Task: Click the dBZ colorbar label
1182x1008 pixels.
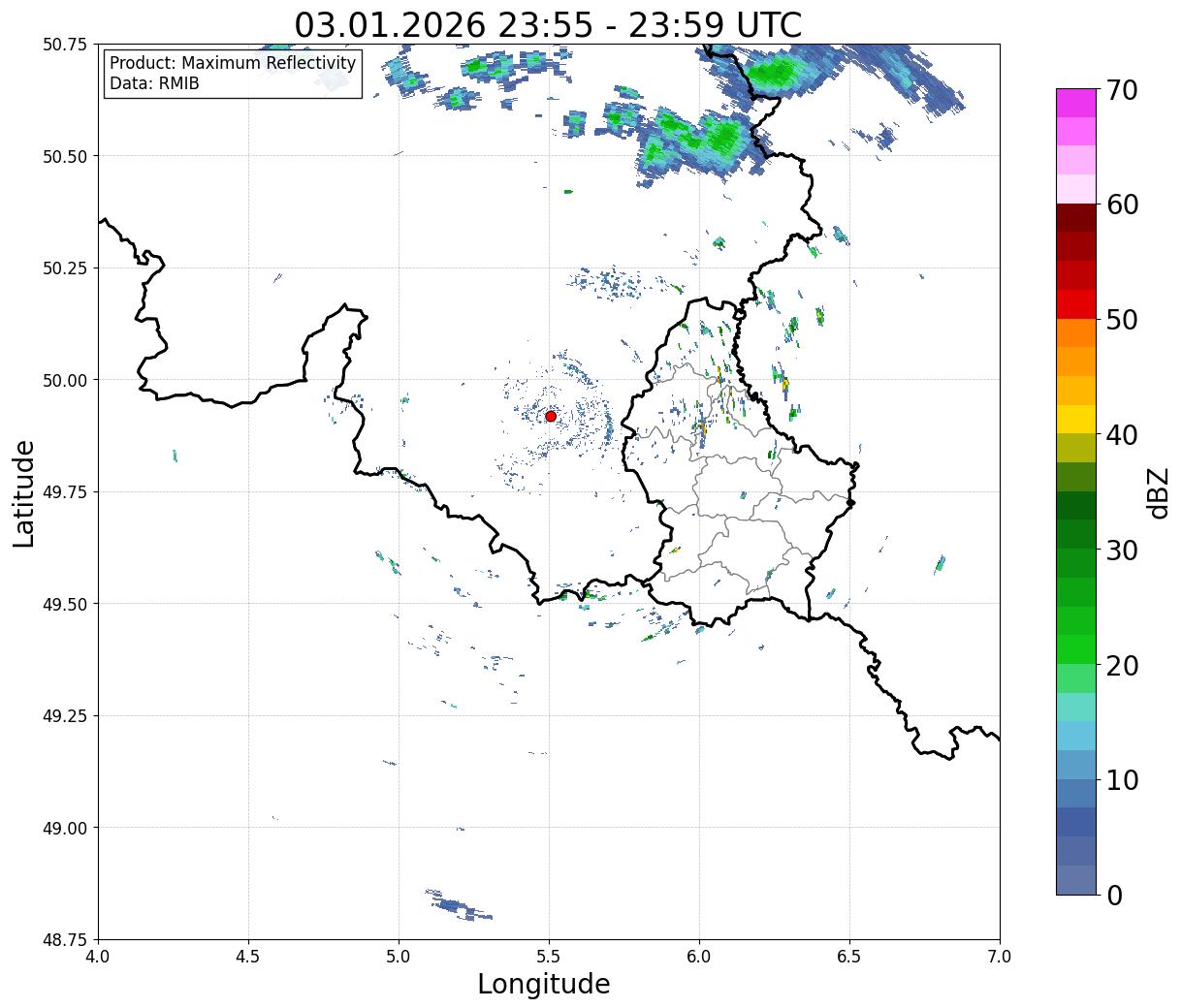Action: pyautogui.click(x=1158, y=492)
